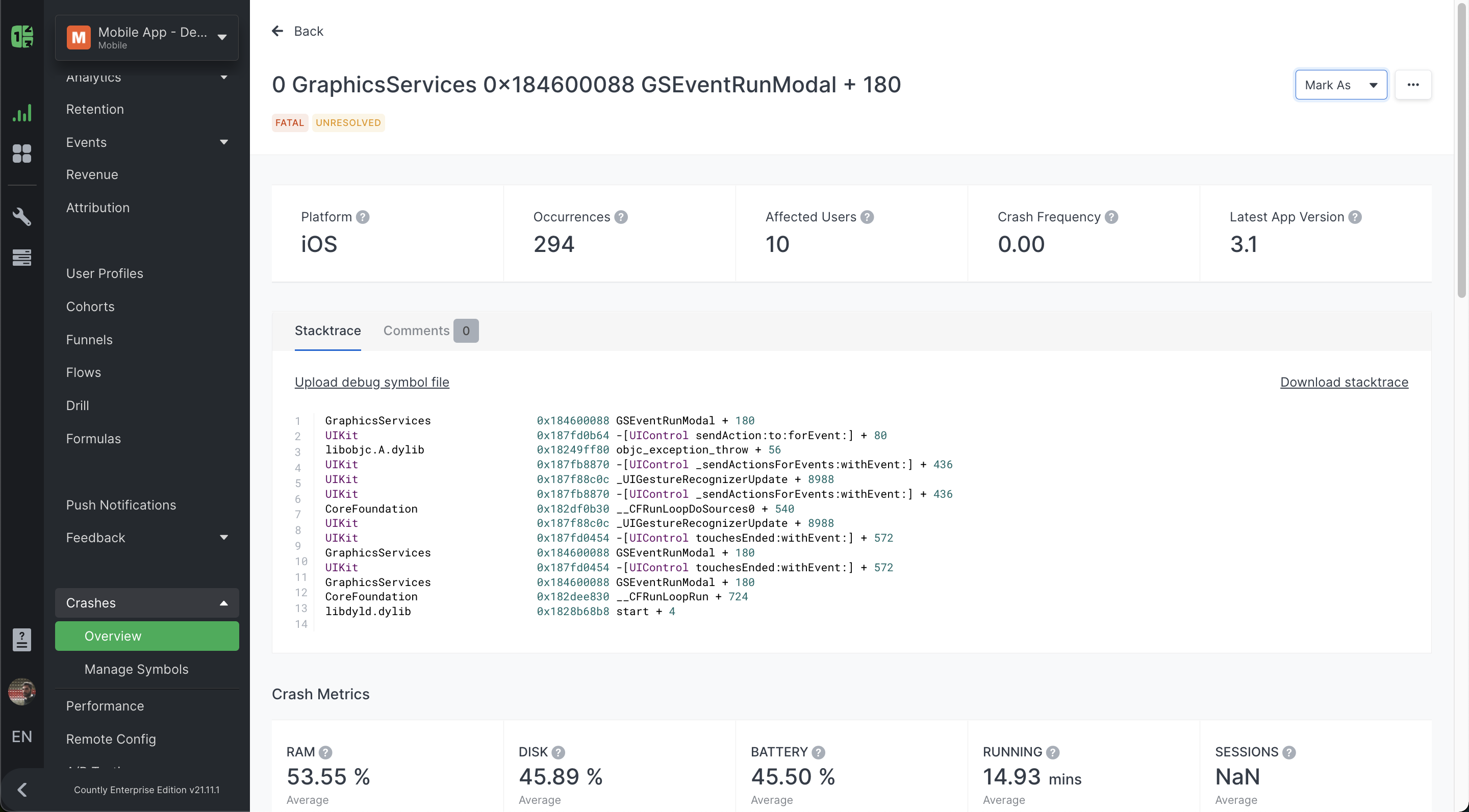Open the dashboards grid sidebar icon
Viewport: 1469px width, 812px height.
pos(22,153)
